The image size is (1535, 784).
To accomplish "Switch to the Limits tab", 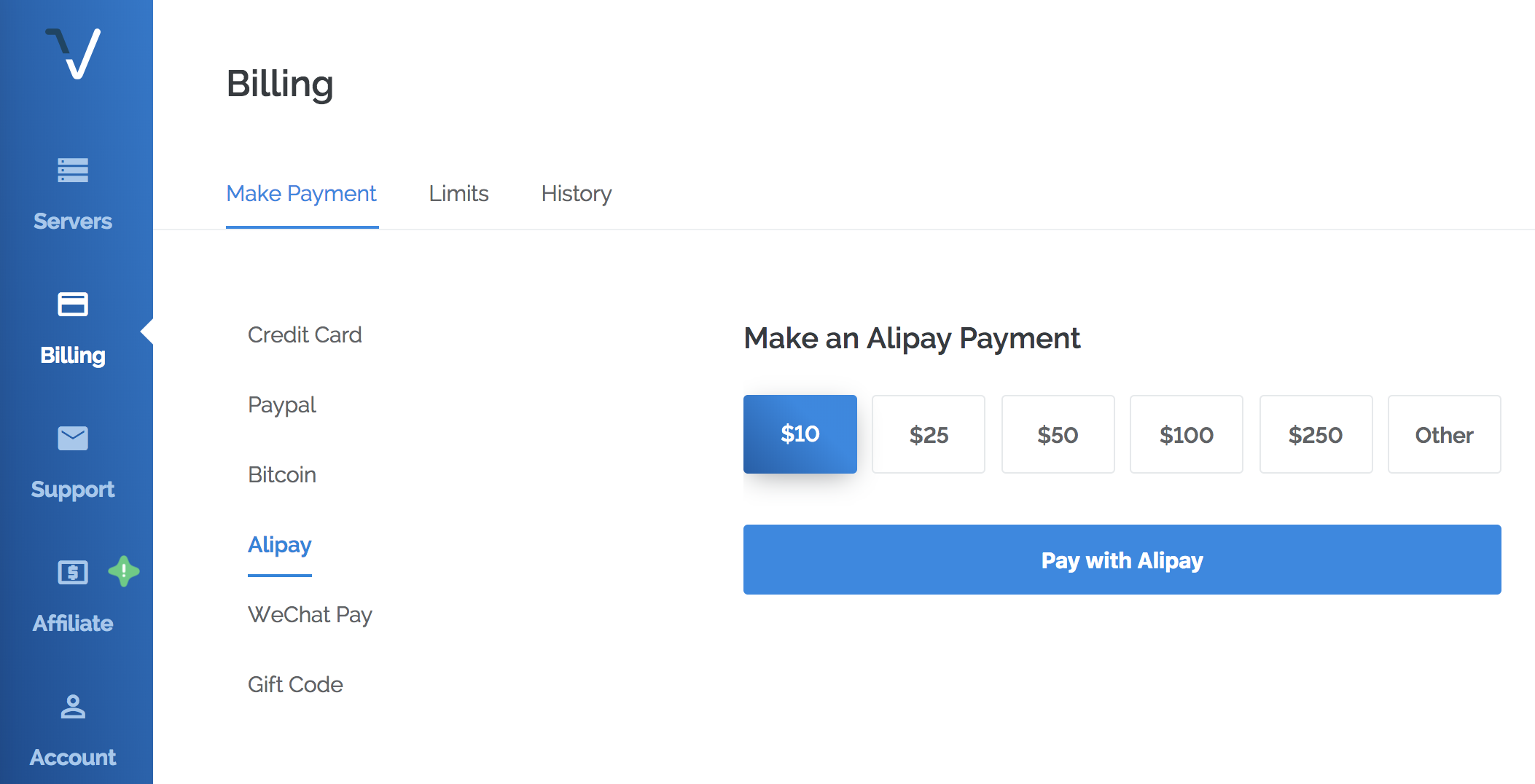I will [458, 194].
